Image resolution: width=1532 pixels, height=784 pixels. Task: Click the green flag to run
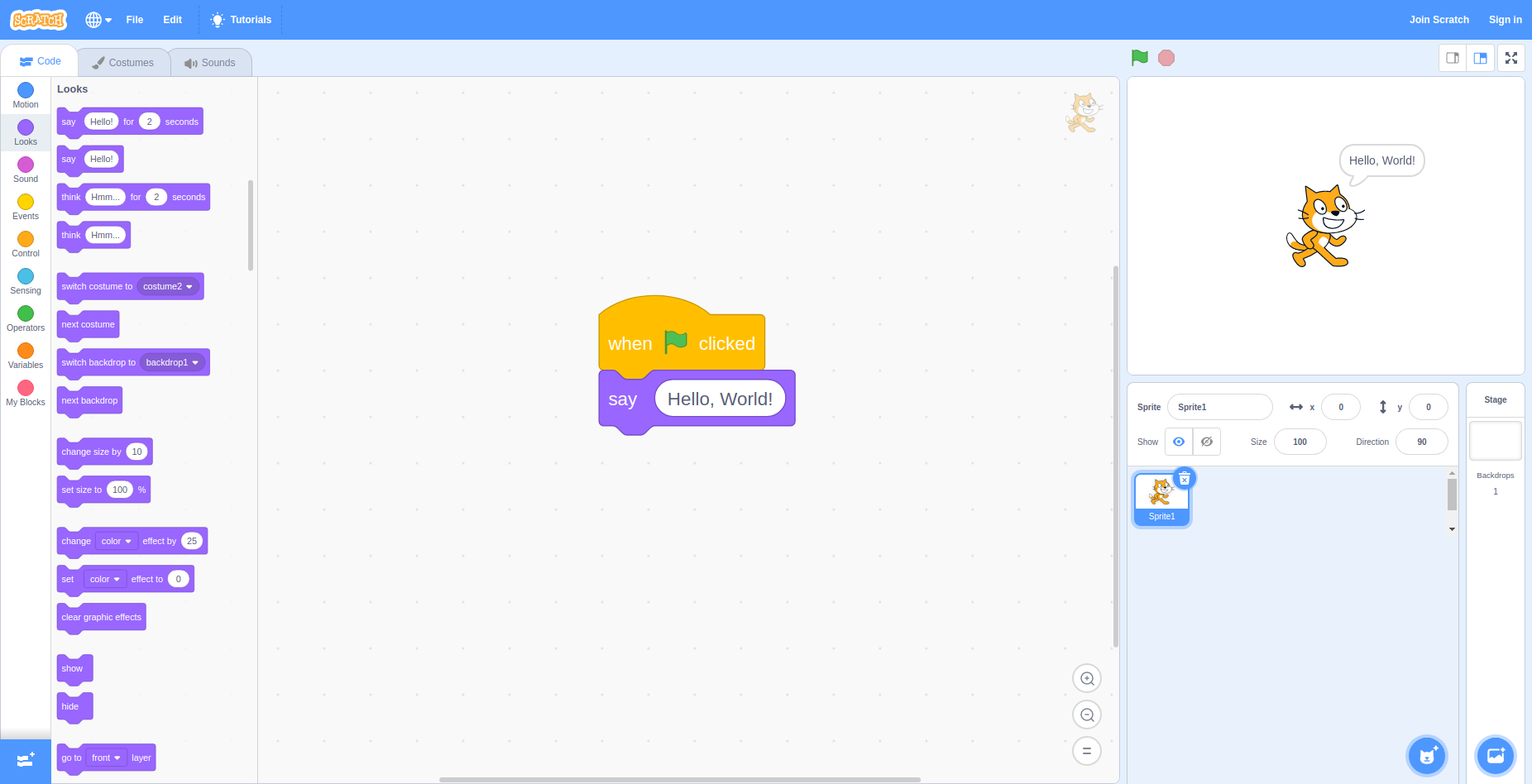[1140, 58]
